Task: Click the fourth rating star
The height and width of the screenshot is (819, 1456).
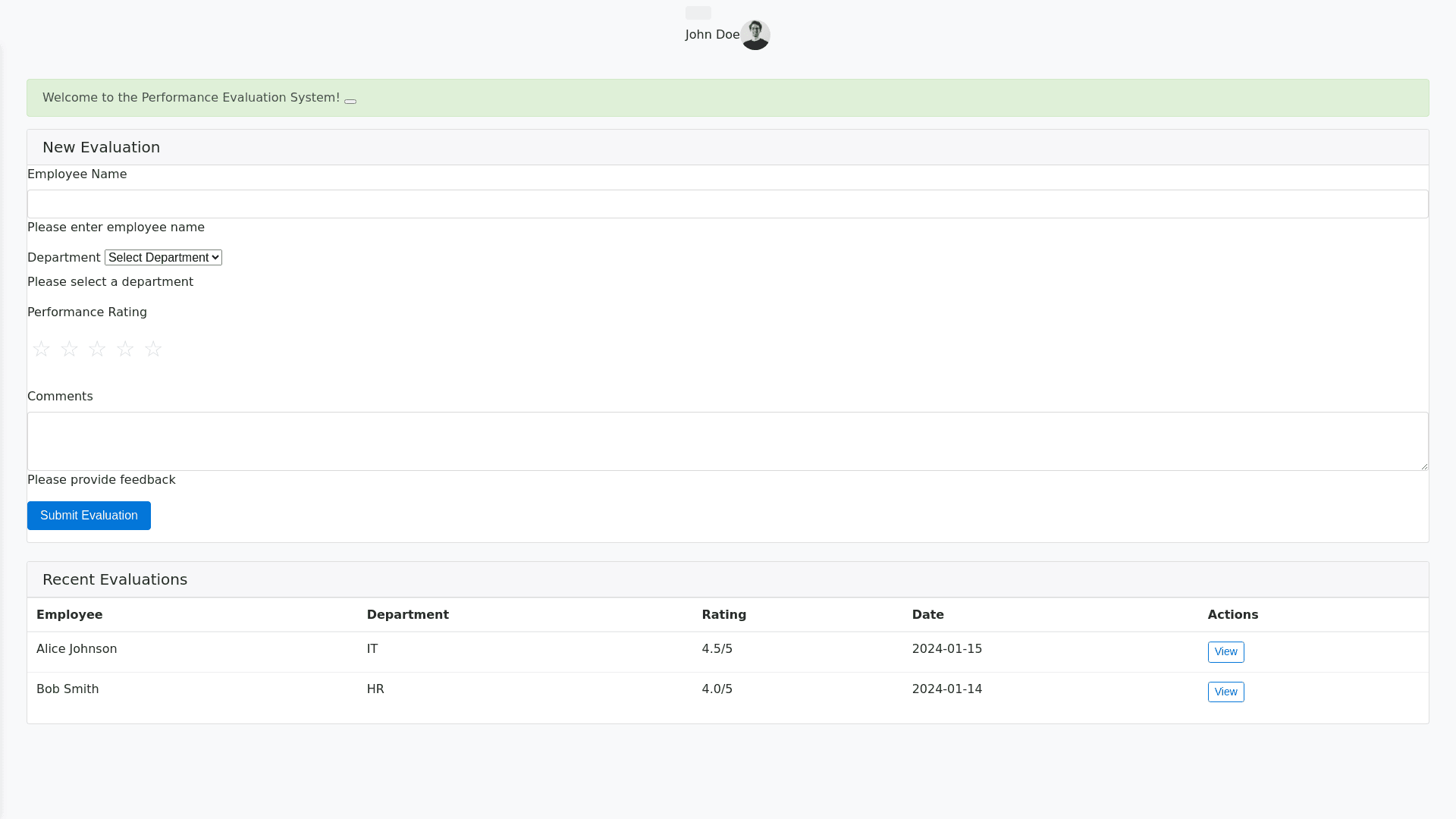Action: 125,349
